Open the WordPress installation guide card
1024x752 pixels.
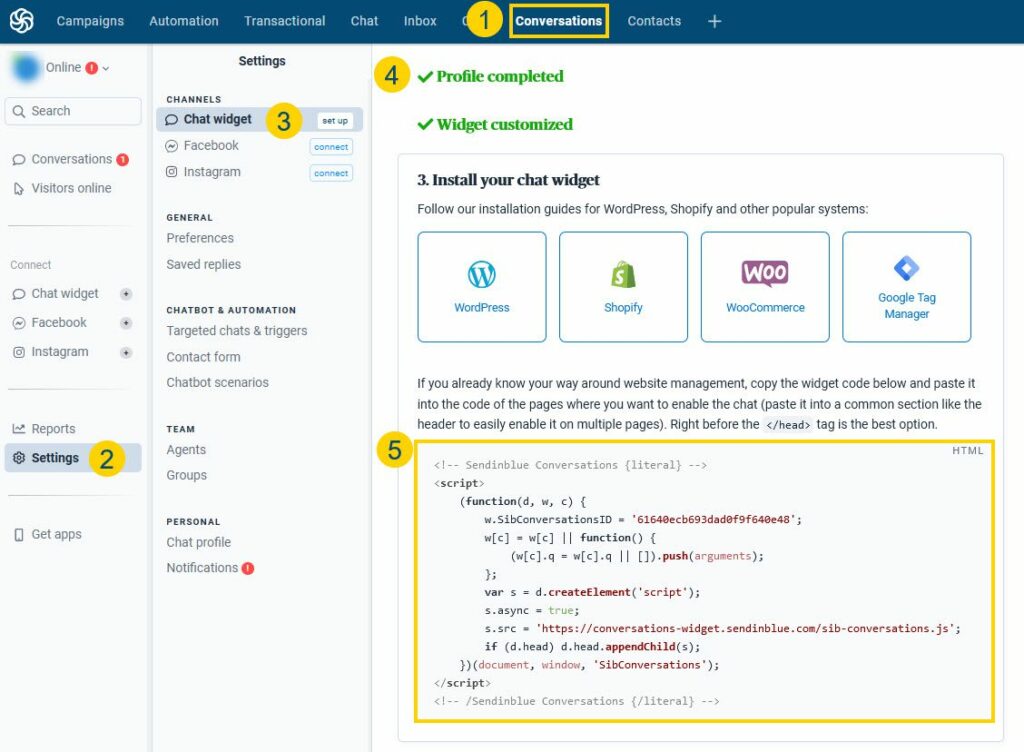tap(482, 287)
